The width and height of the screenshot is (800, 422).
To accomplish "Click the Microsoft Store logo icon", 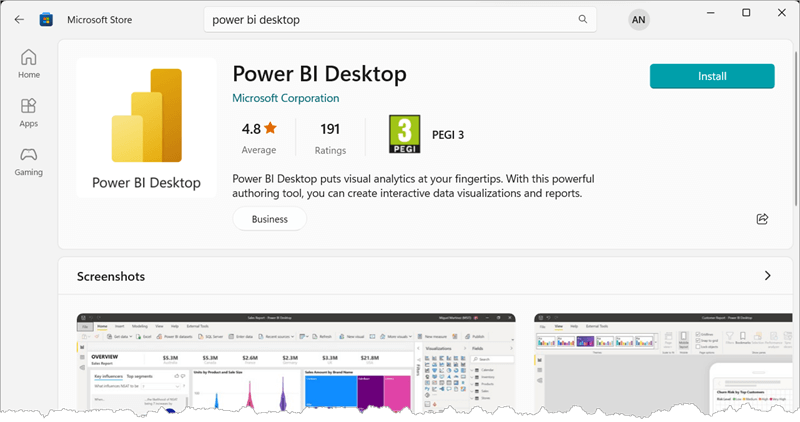I will [x=46, y=19].
